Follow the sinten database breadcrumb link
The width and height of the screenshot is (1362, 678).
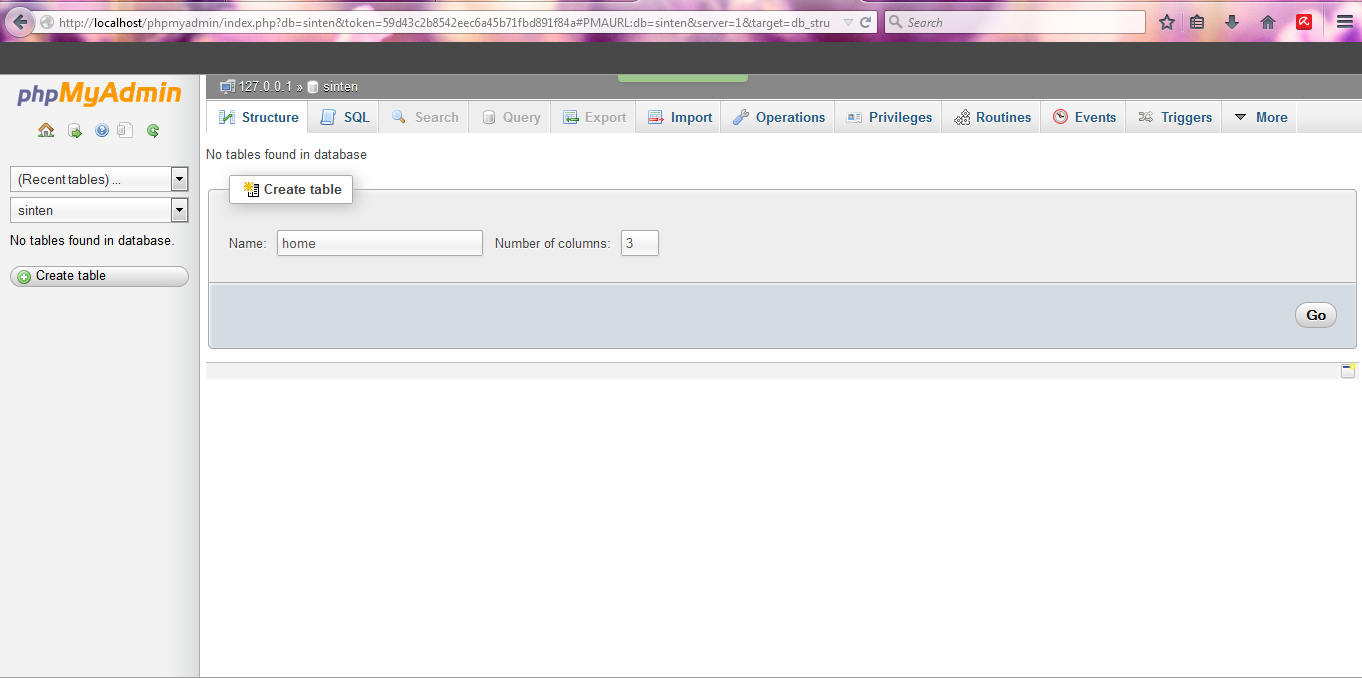(340, 87)
